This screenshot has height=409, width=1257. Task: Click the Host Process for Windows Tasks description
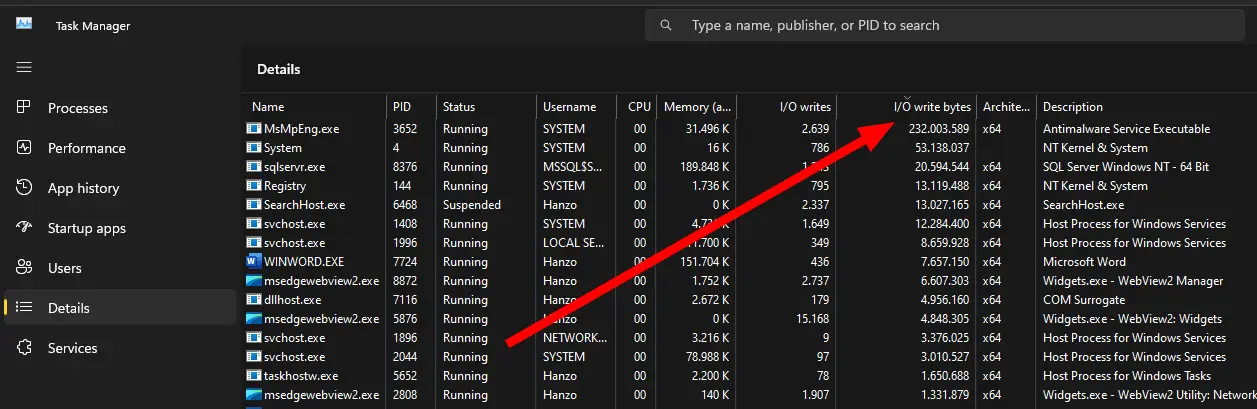pyautogui.click(x=1127, y=376)
